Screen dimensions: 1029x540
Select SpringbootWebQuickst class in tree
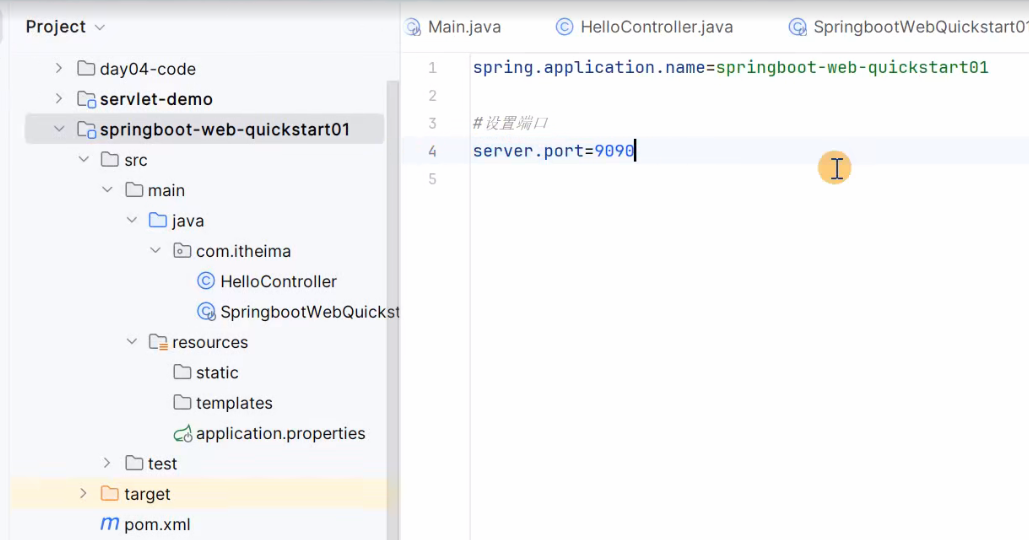click(x=310, y=312)
